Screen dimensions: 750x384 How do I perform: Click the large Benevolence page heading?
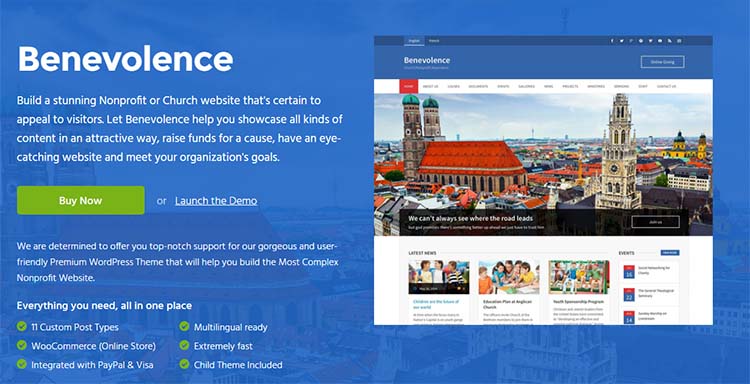(125, 59)
